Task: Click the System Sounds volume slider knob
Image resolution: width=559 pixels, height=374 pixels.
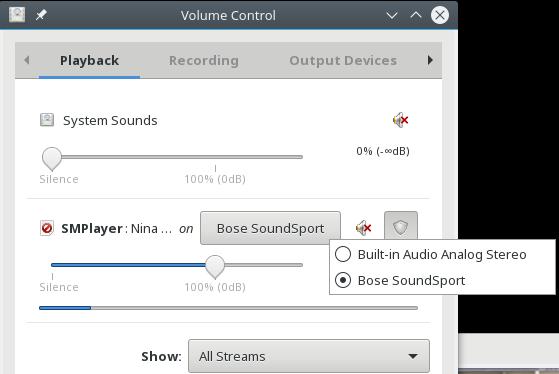Action: [52, 159]
